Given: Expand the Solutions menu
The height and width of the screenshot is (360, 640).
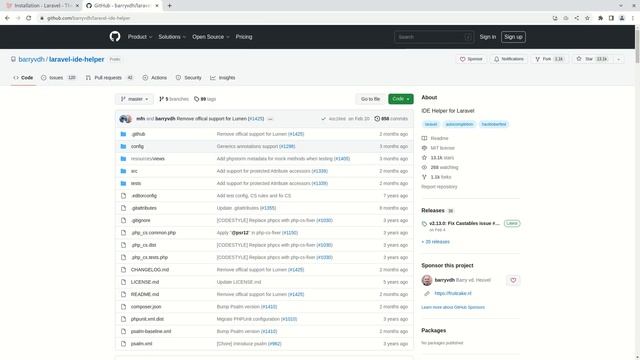Looking at the screenshot, I should click(172, 37).
